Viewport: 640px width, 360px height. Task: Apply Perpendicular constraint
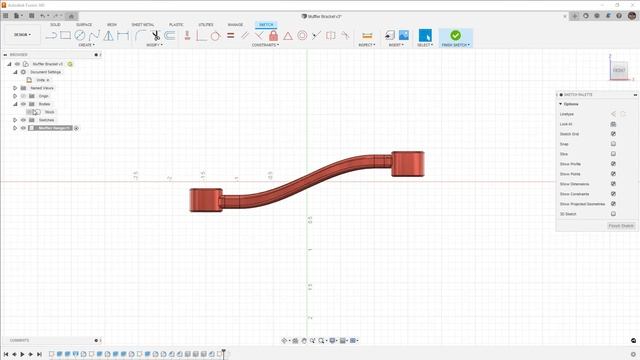259,36
